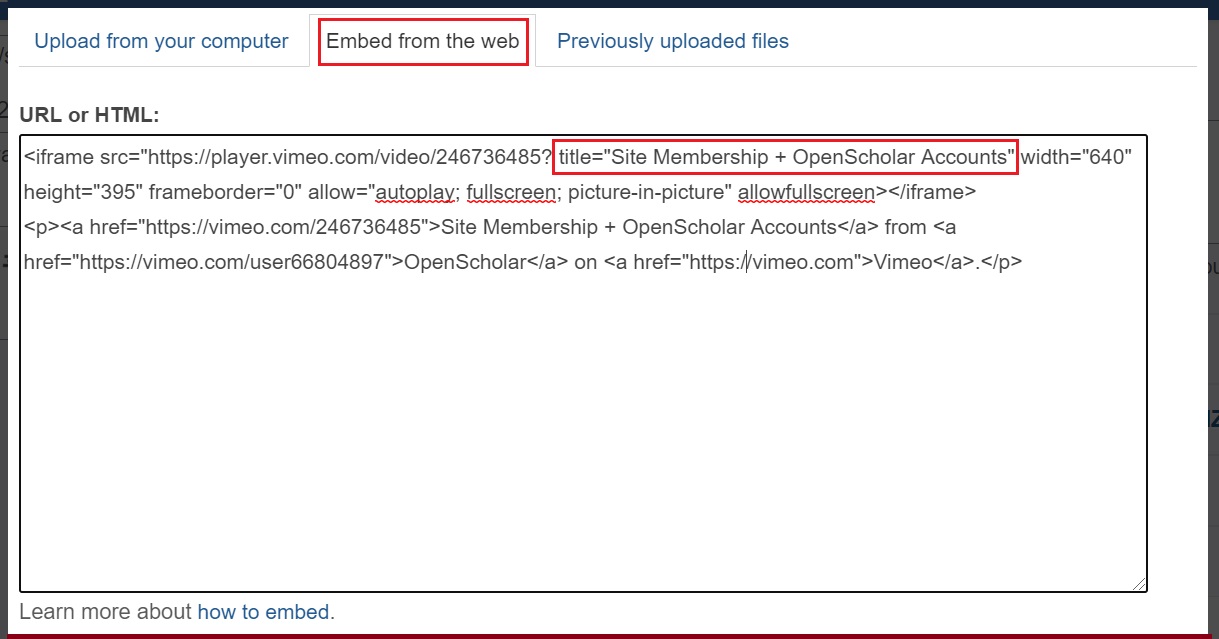Viewport: 1219px width, 639px height.
Task: Switch to Upload from your computer tab
Action: (161, 41)
